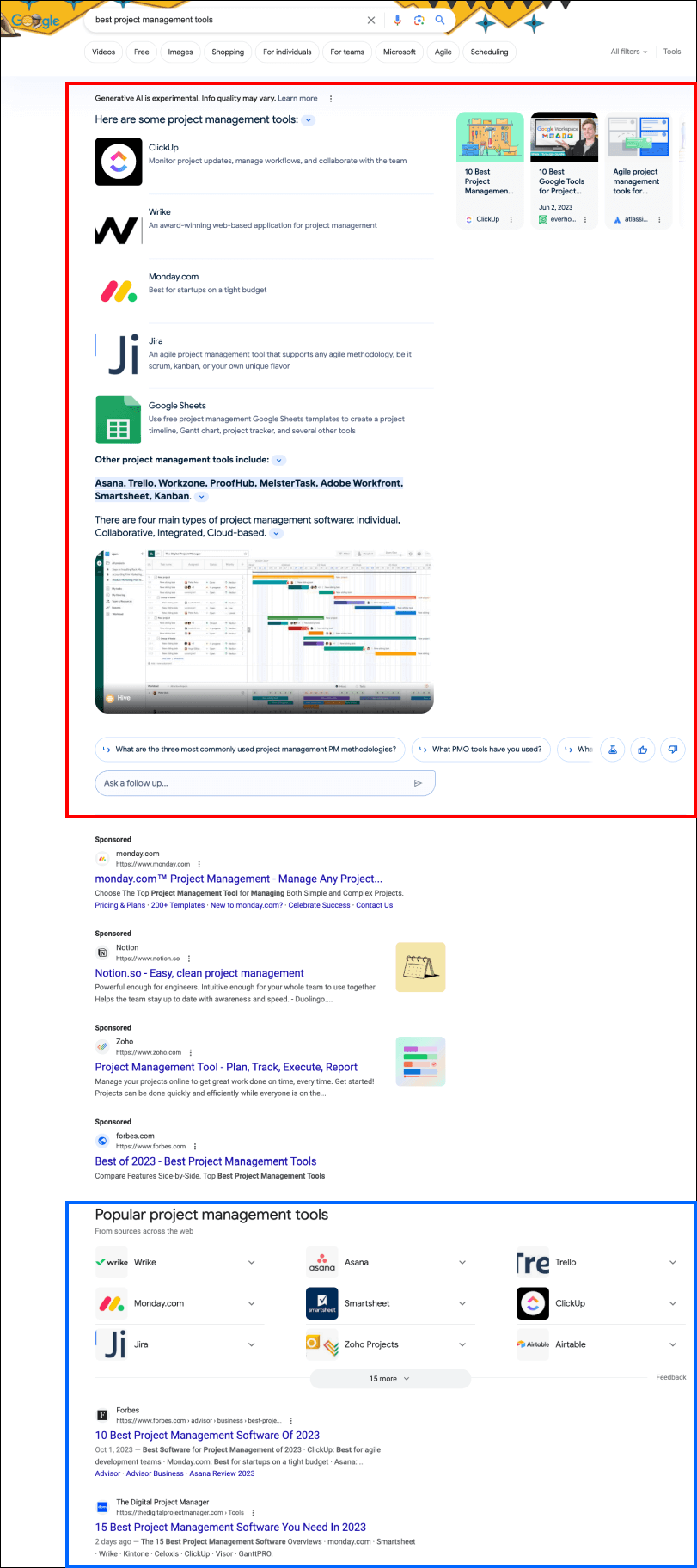Send the follow-up question with the arrow icon
The width and height of the screenshot is (697, 1568).
pyautogui.click(x=419, y=783)
